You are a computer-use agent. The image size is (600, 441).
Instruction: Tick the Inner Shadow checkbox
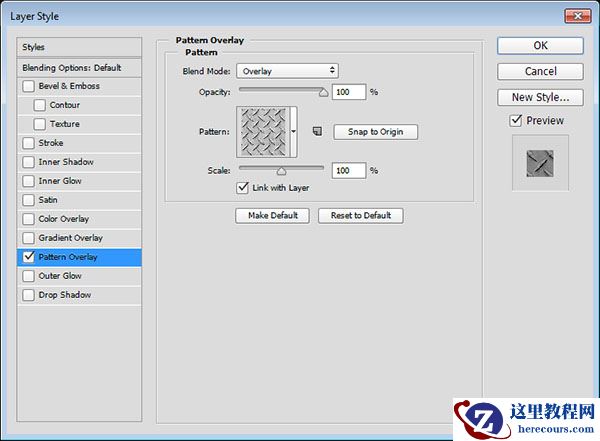[x=28, y=162]
